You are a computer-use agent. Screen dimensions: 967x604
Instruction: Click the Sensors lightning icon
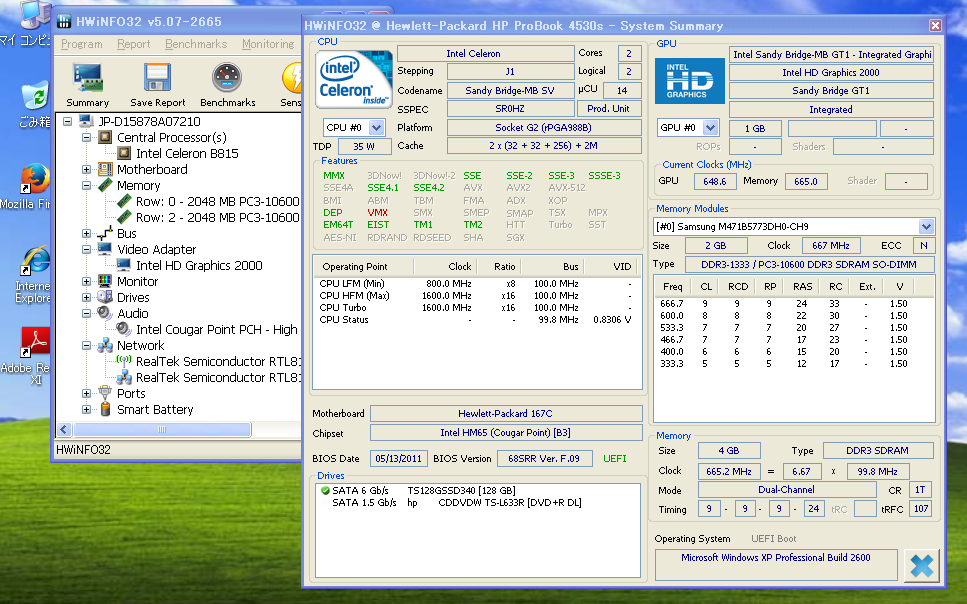click(292, 85)
